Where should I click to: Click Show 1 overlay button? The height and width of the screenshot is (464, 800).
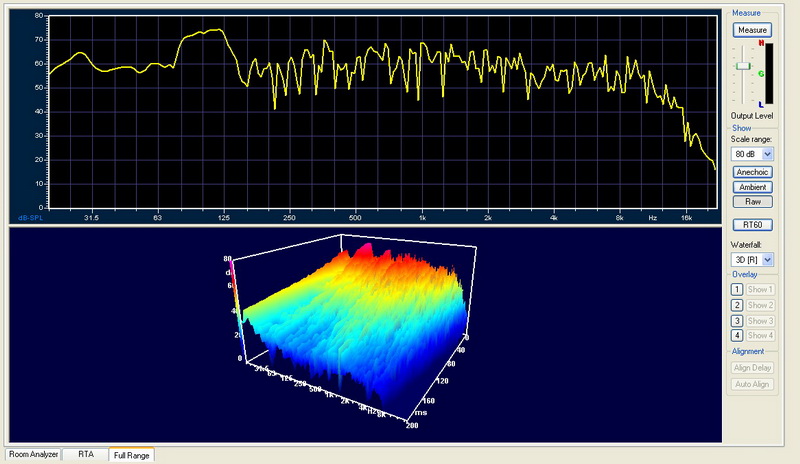761,289
